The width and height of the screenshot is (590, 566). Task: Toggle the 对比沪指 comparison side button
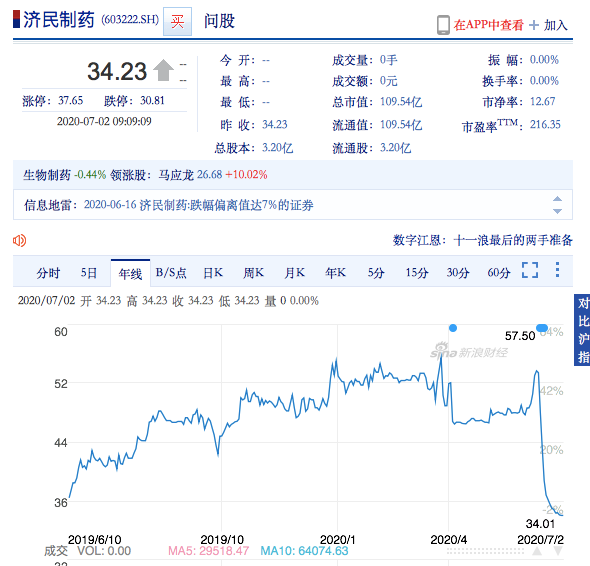pyautogui.click(x=582, y=330)
